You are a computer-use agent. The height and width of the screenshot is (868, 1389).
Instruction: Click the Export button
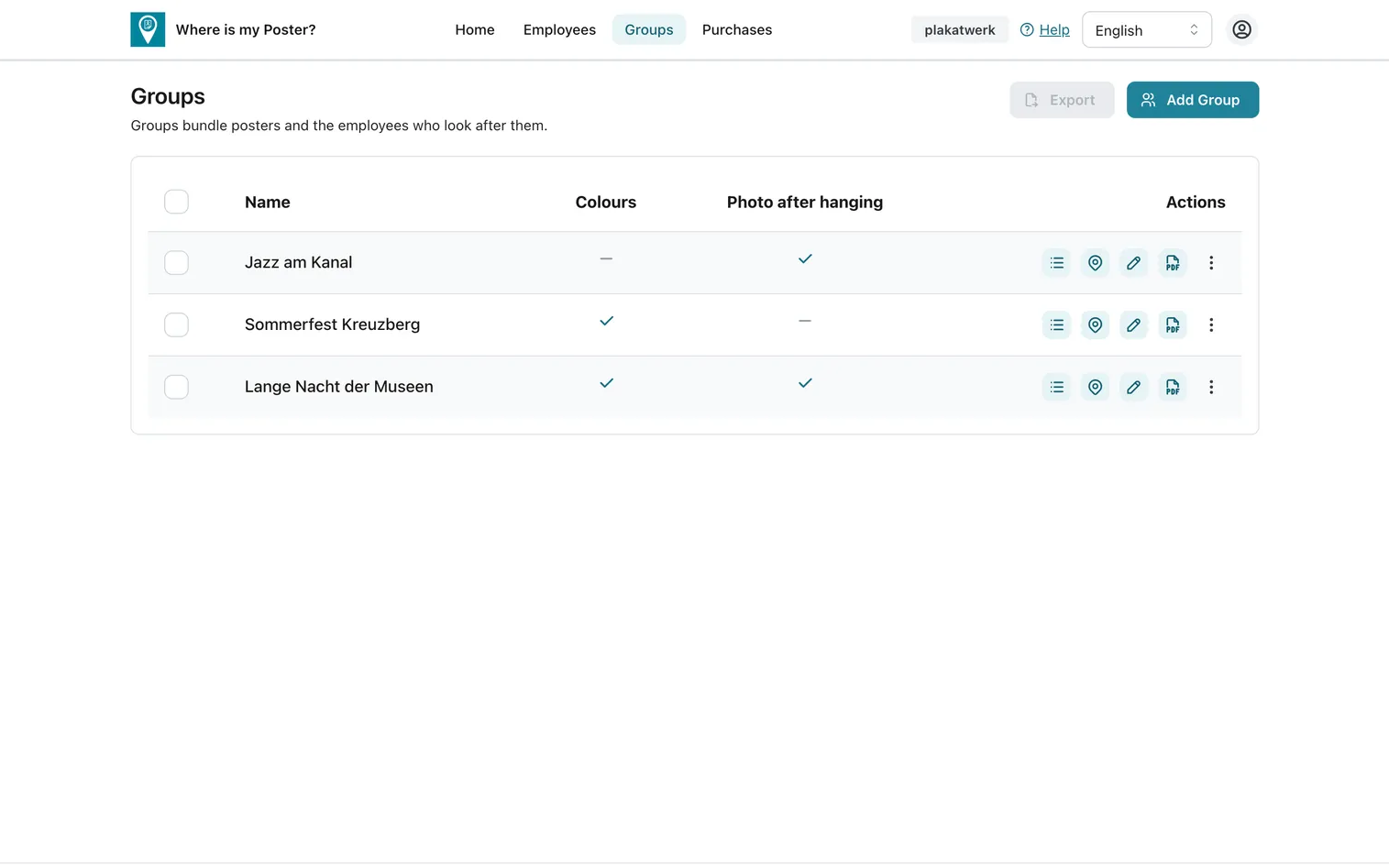(1062, 100)
